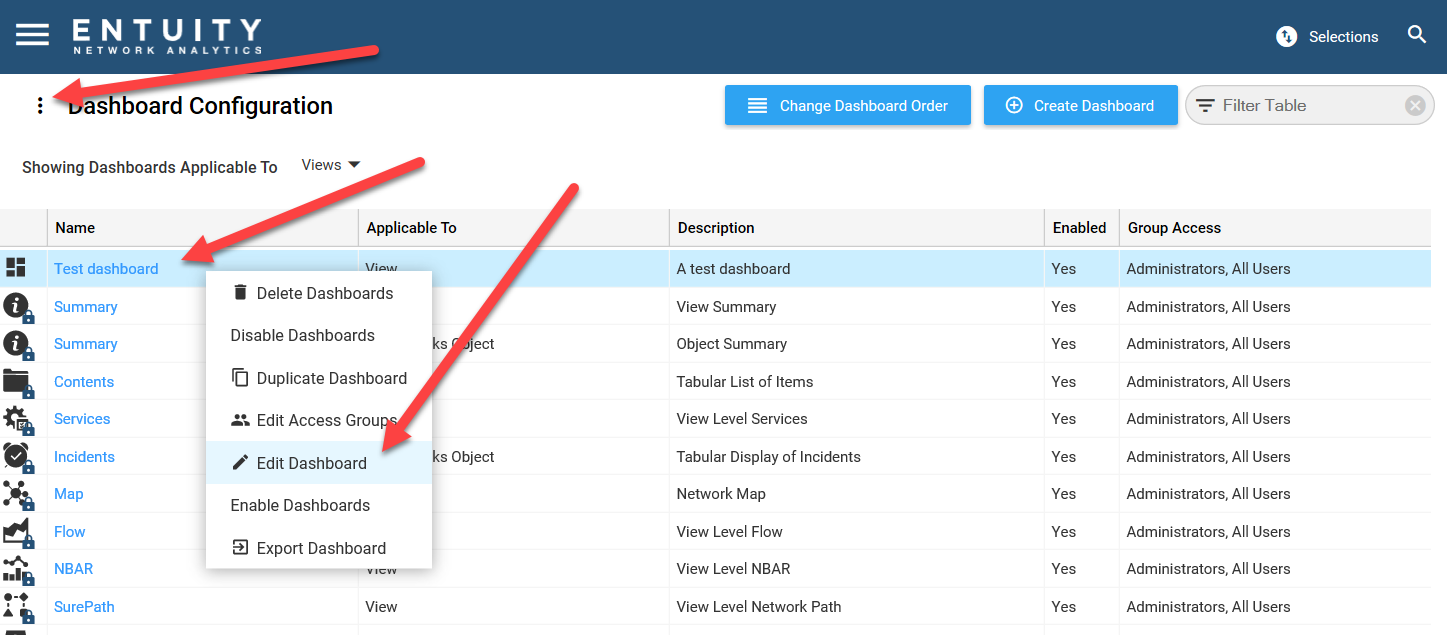1447x635 pixels.
Task: Click the network node icon for Map
Action: [x=18, y=494]
